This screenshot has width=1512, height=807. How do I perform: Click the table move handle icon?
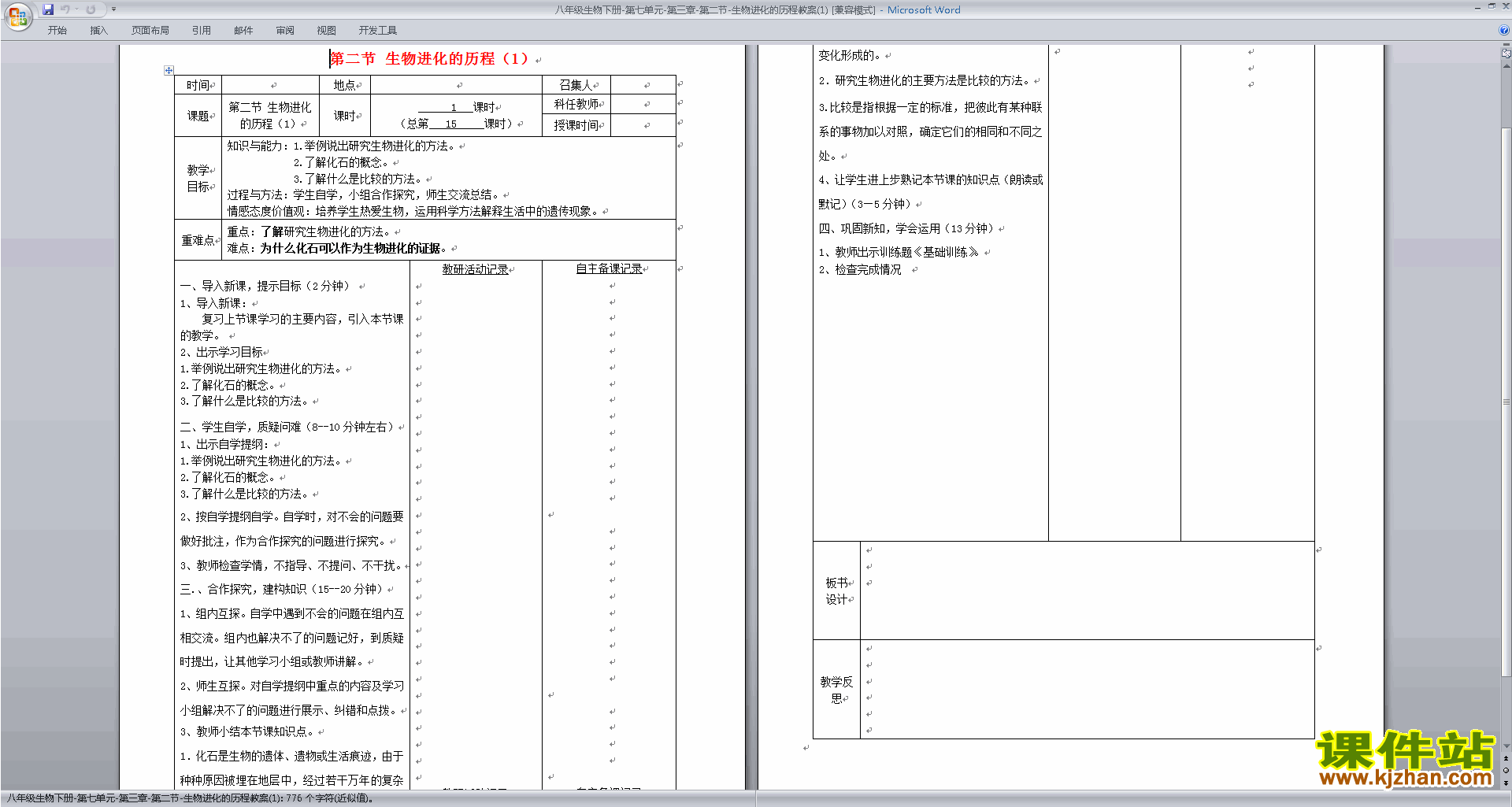click(169, 70)
